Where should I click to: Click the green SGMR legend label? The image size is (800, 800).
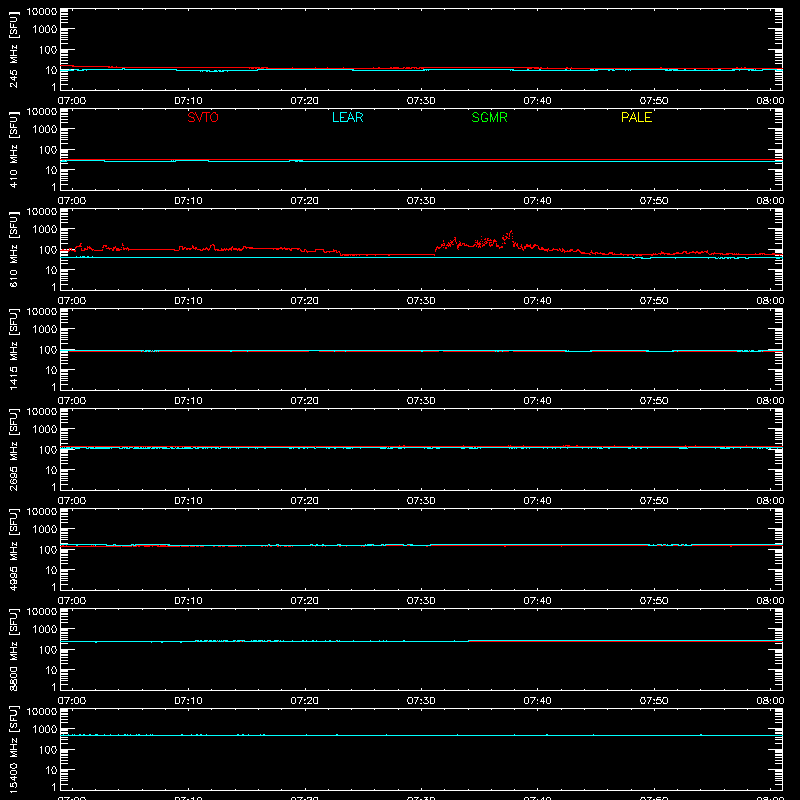pos(489,117)
